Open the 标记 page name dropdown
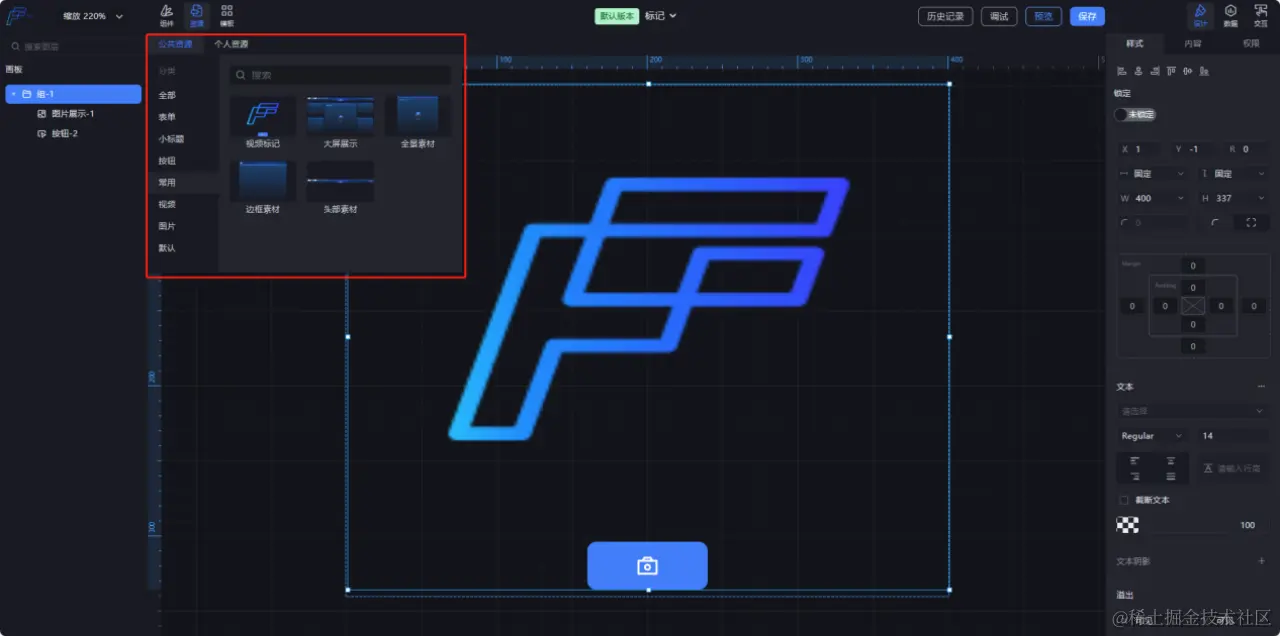Screen dimensions: 1280x636 (660, 16)
